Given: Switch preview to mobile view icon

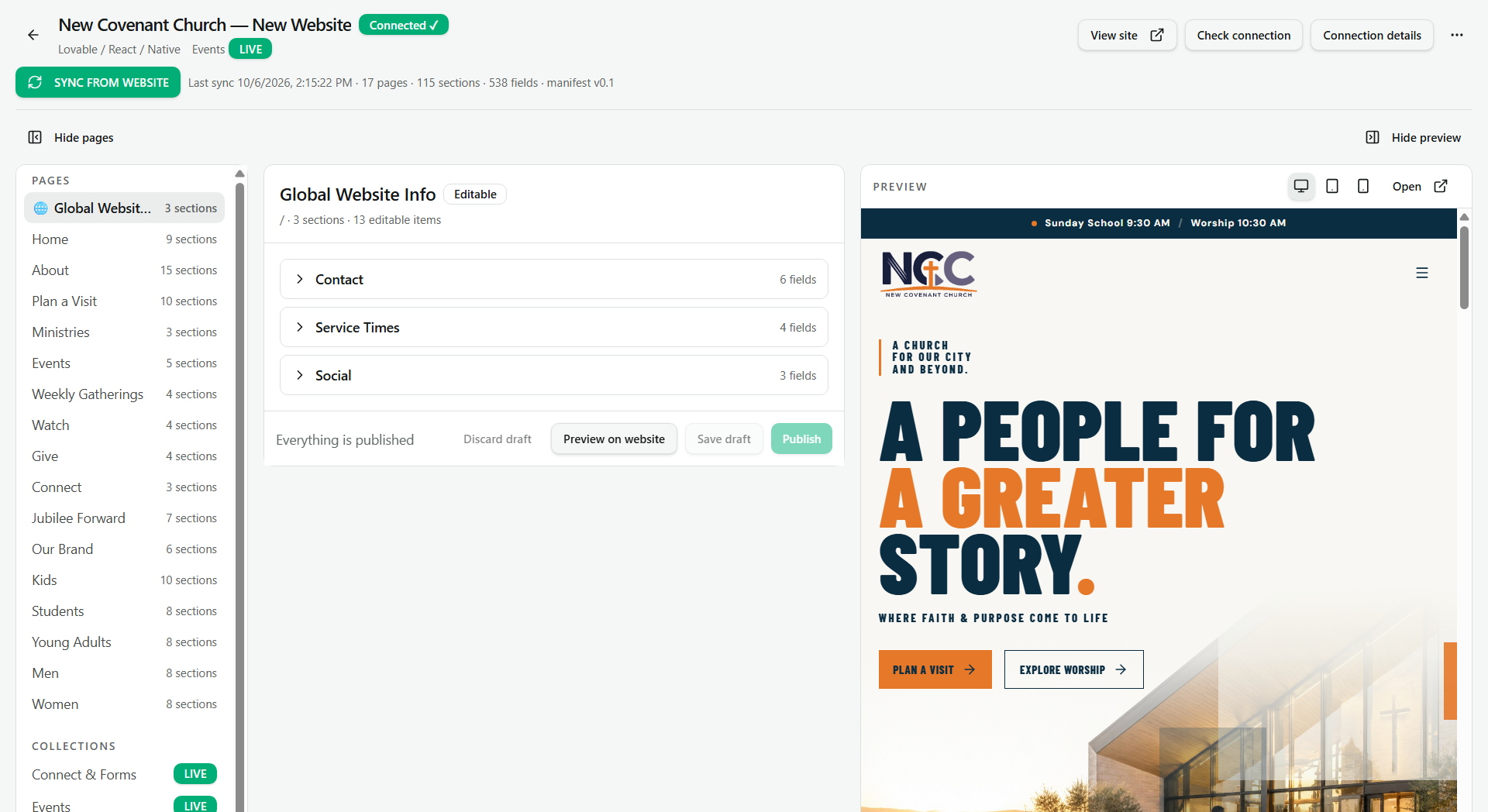Looking at the screenshot, I should coord(1363,186).
